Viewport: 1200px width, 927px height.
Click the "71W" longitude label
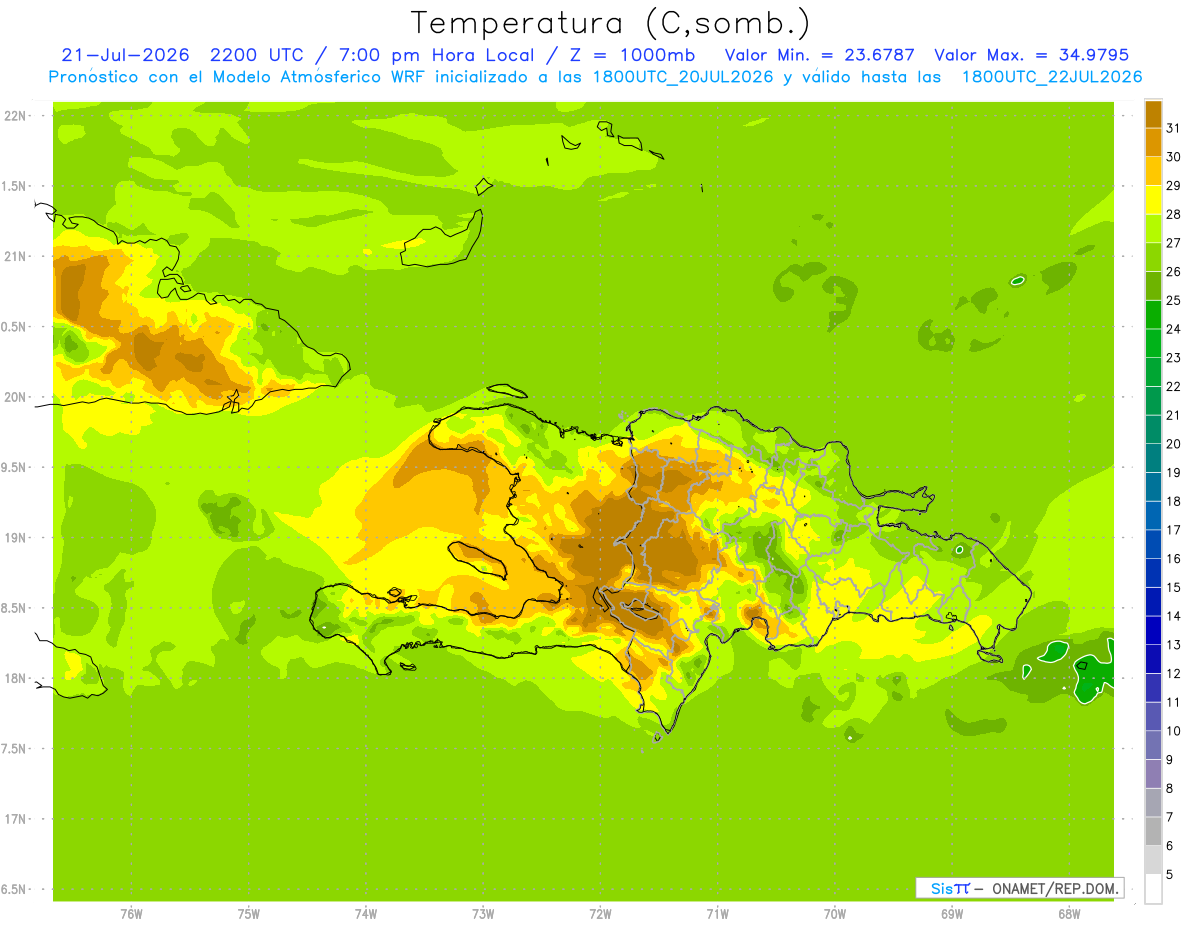tap(717, 913)
